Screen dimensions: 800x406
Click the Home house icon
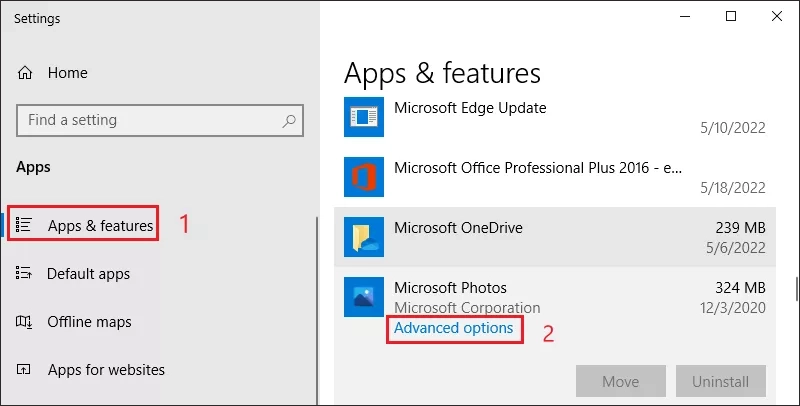point(24,73)
